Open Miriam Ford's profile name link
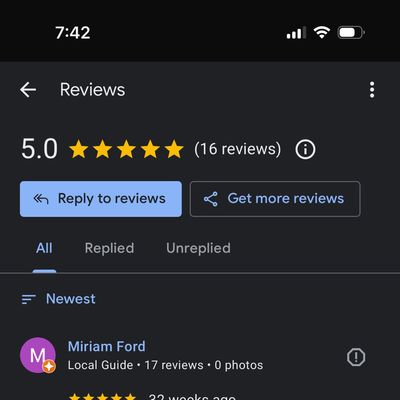The width and height of the screenshot is (400, 400). click(x=107, y=346)
